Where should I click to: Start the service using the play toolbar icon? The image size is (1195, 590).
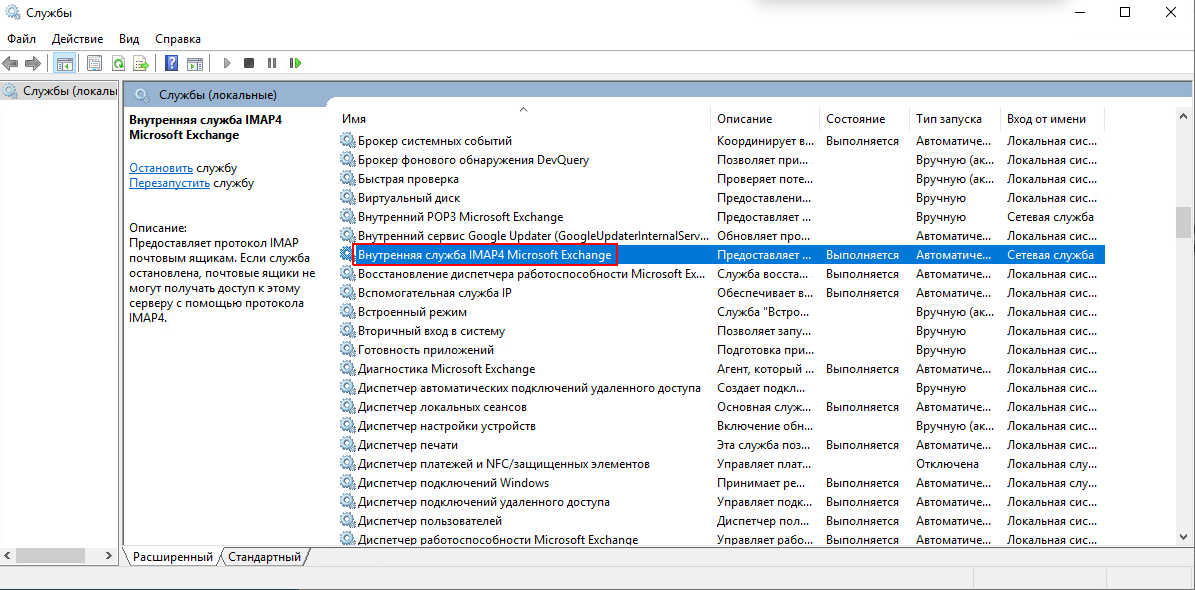click(x=227, y=62)
